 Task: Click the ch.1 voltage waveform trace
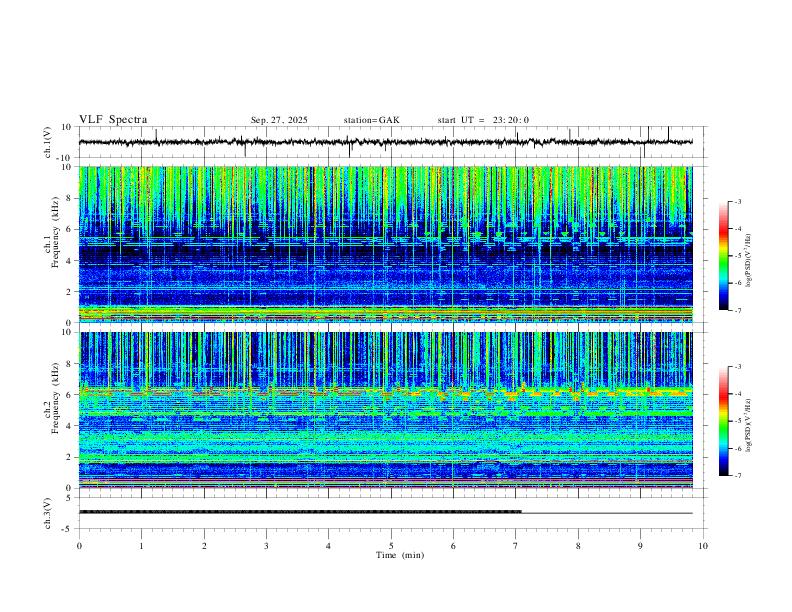pyautogui.click(x=385, y=142)
